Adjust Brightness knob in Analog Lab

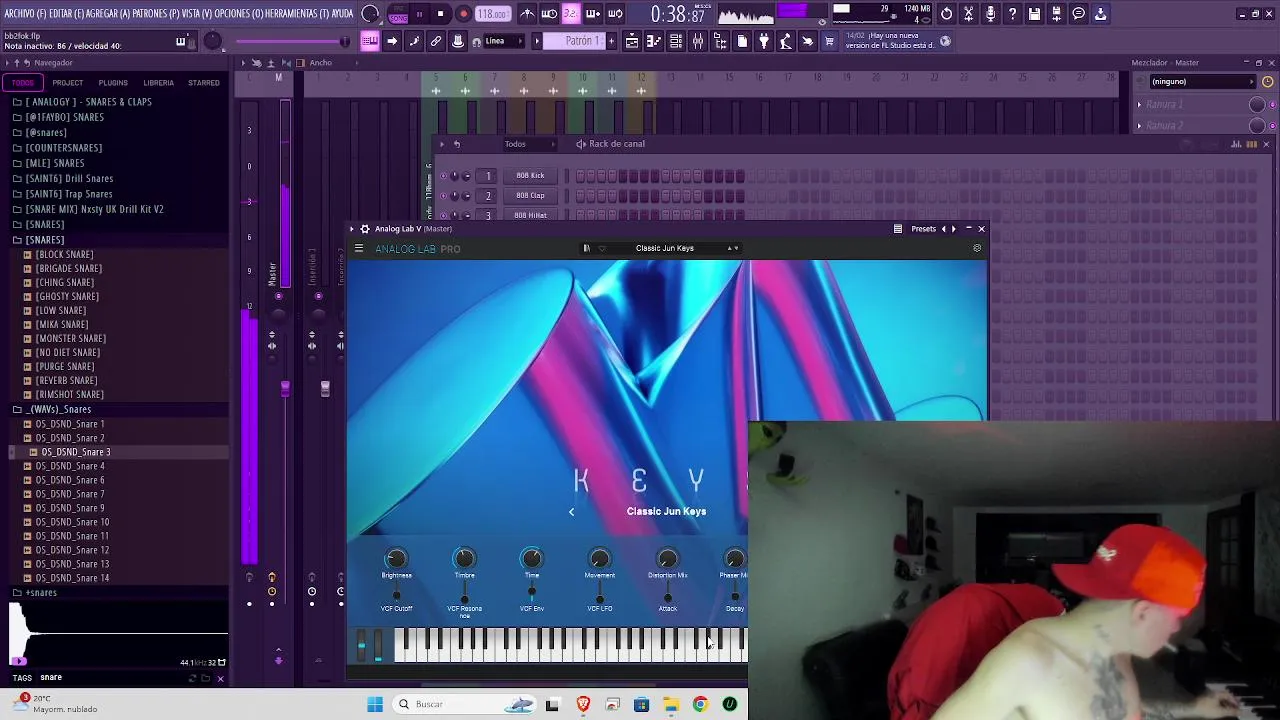[x=396, y=559]
